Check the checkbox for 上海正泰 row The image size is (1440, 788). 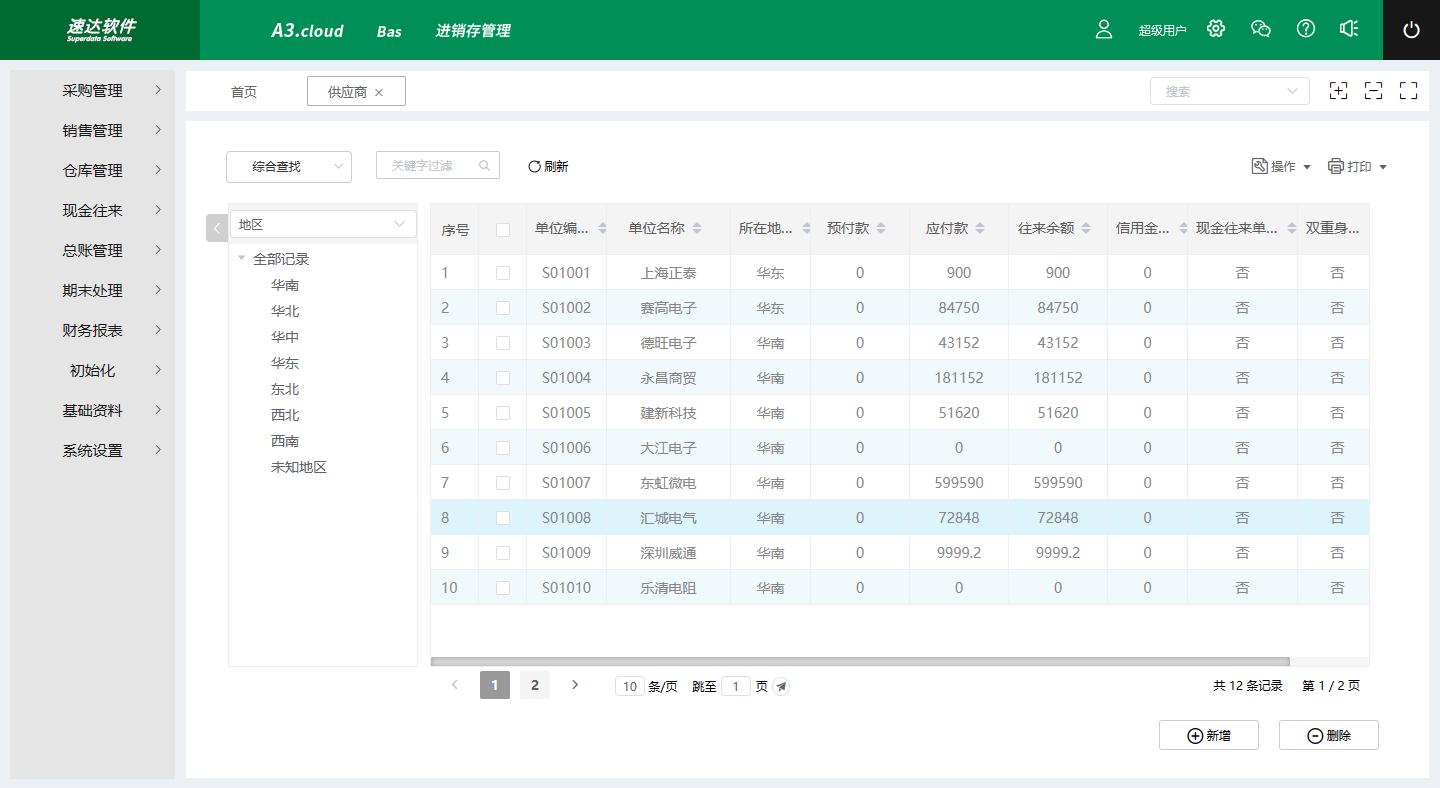tap(503, 272)
